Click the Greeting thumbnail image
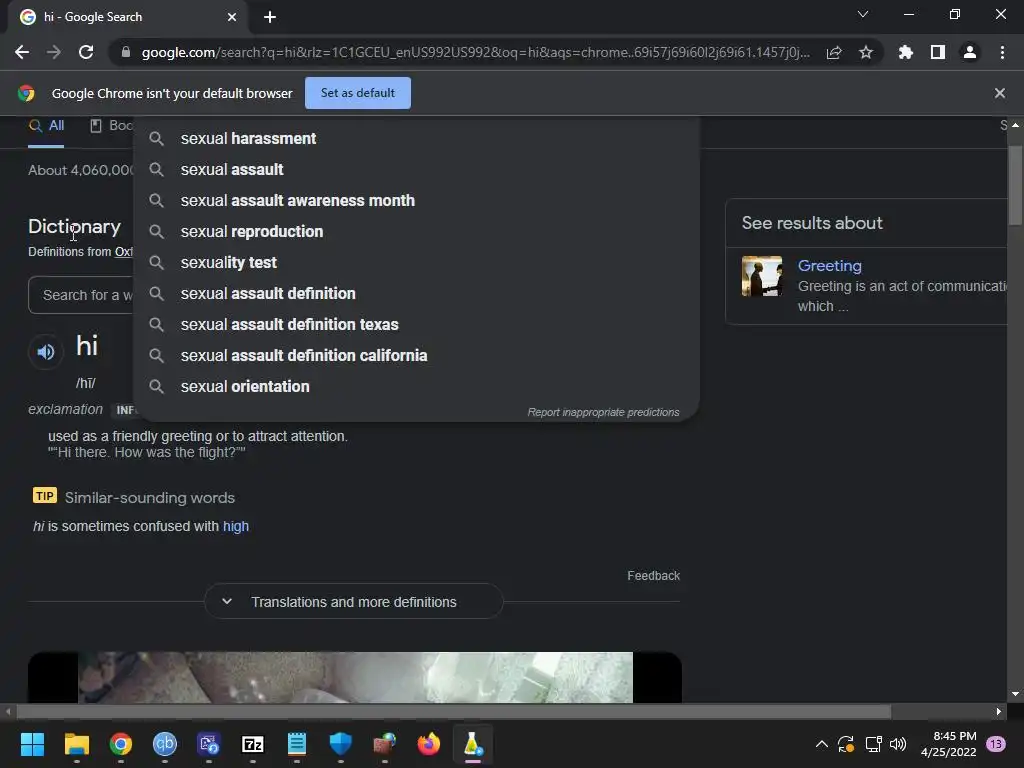1024x768 pixels. pos(762,276)
